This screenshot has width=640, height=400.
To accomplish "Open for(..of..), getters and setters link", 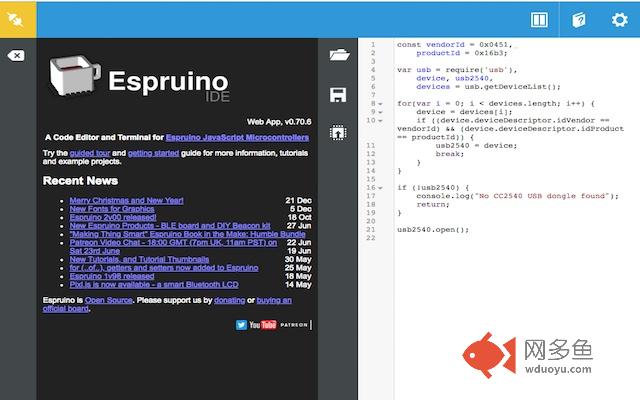I will click(164, 268).
